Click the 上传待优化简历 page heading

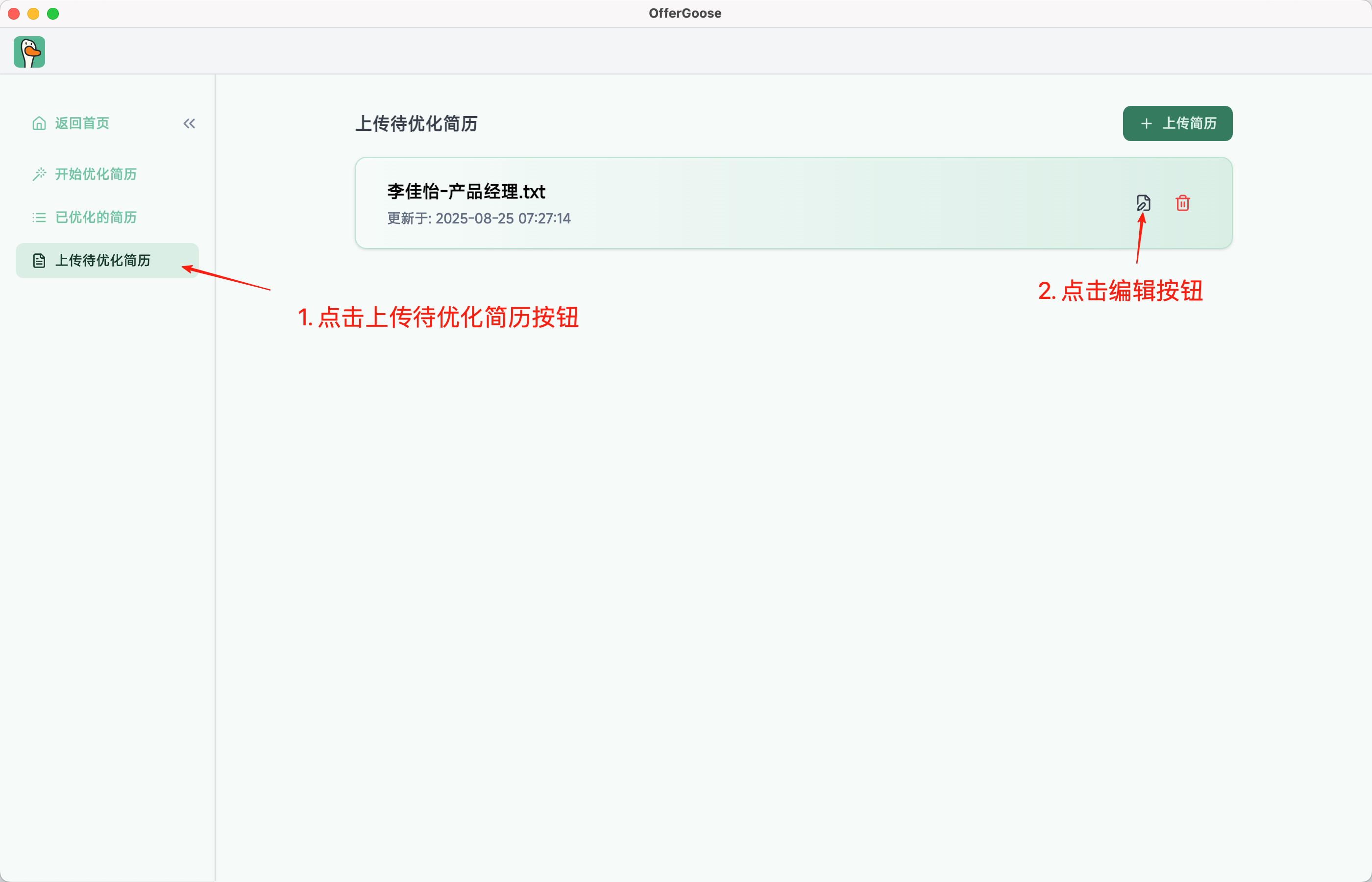416,123
